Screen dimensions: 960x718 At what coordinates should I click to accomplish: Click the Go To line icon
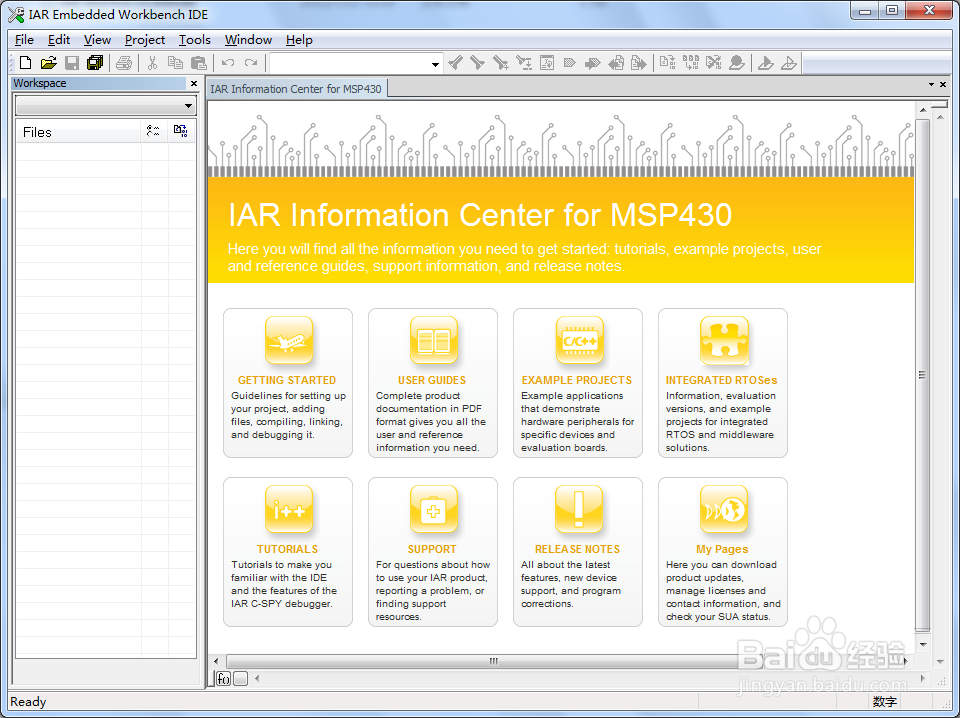547,62
